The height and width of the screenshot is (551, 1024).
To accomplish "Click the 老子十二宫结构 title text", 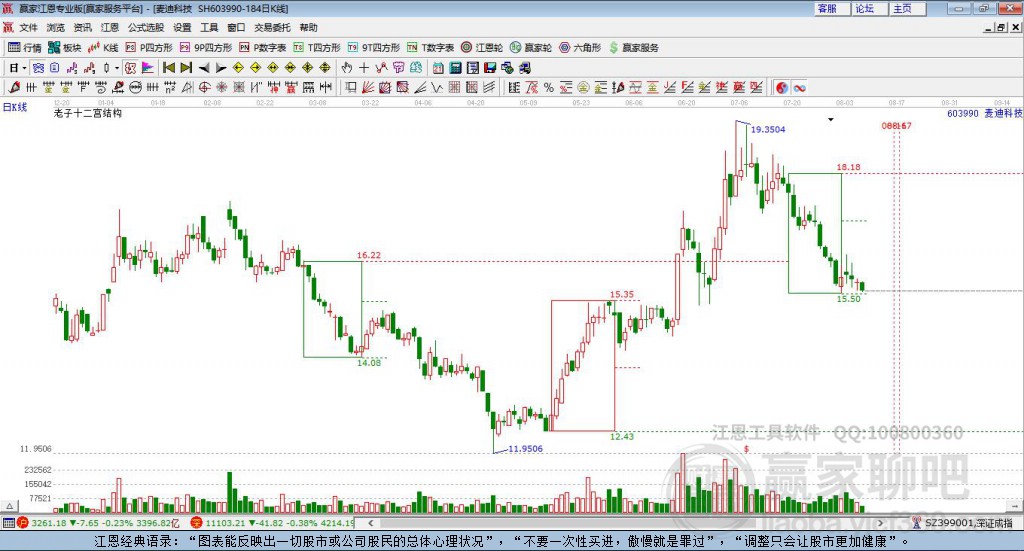I will (x=88, y=113).
